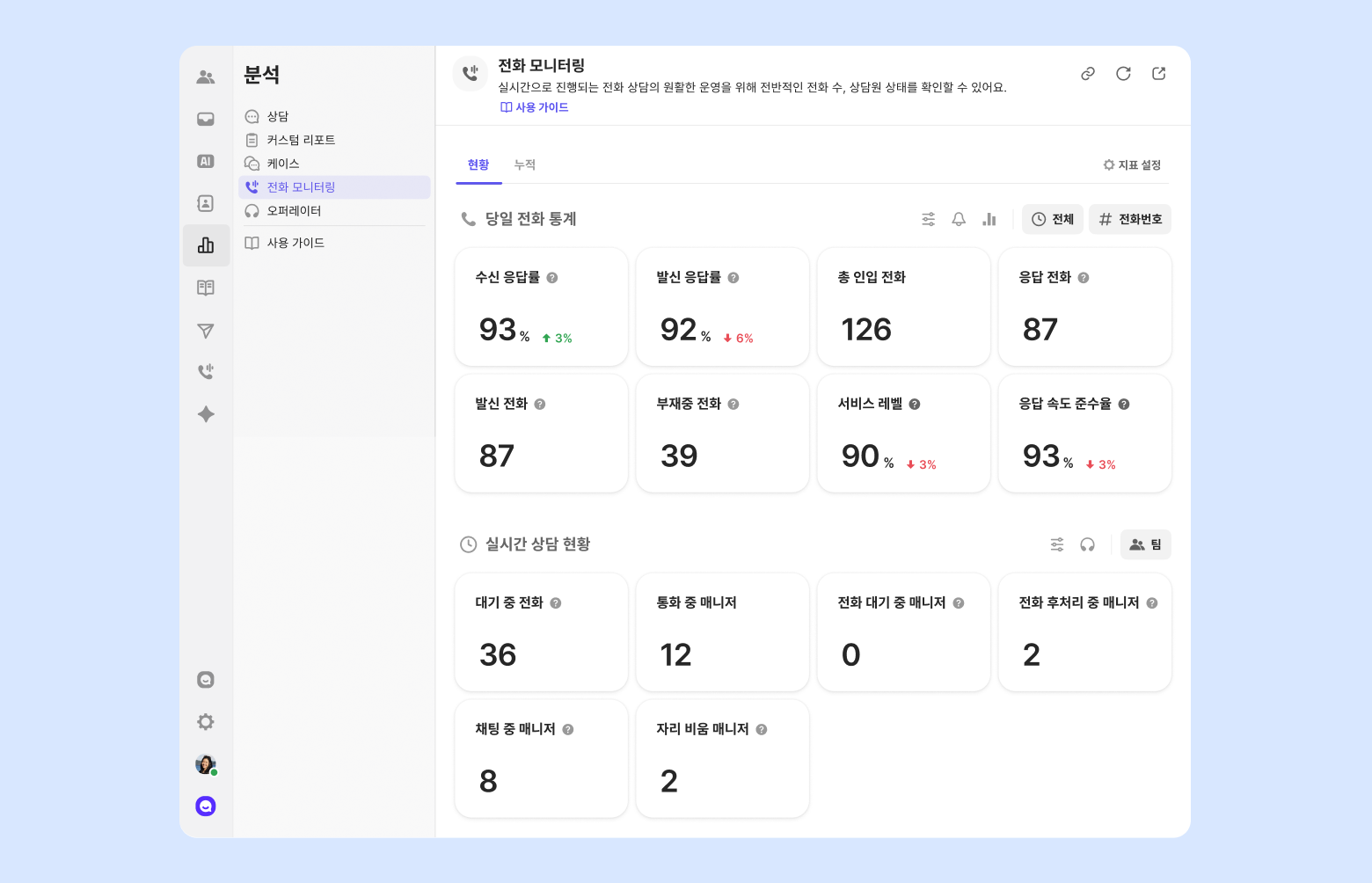Open filter sliders for realtime consultation status
The image size is (1372, 883).
click(x=1057, y=544)
